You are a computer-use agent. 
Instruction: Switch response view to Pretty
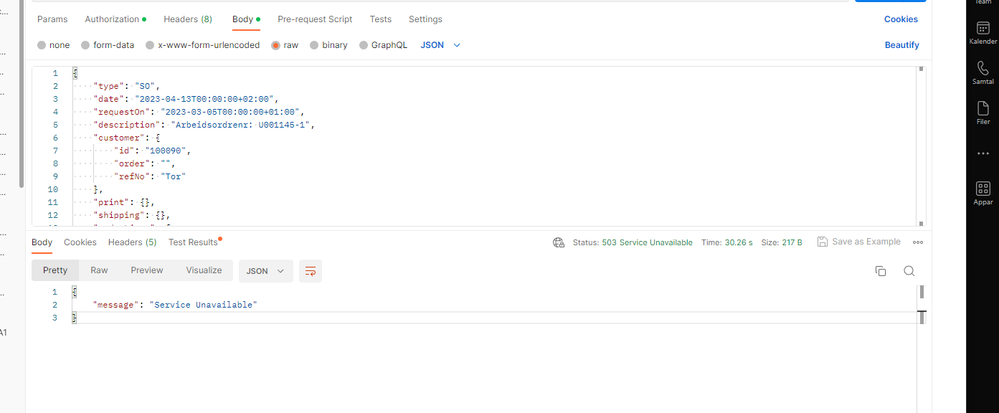55,270
